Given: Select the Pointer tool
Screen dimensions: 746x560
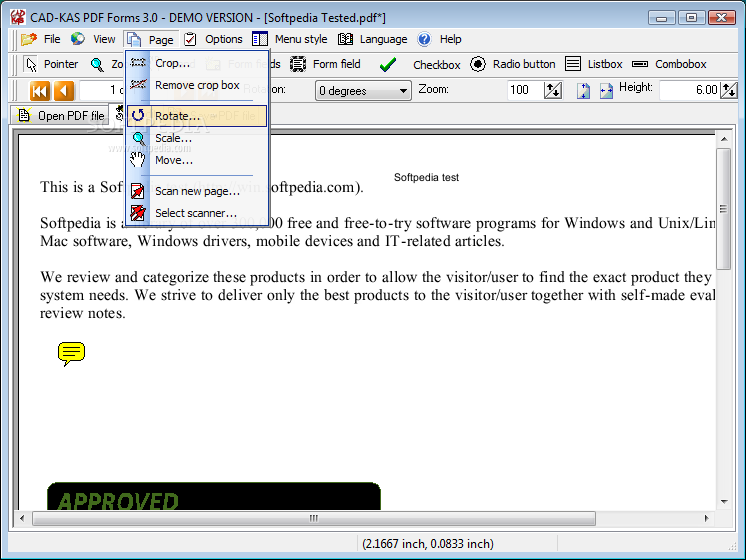Looking at the screenshot, I should [x=52, y=64].
